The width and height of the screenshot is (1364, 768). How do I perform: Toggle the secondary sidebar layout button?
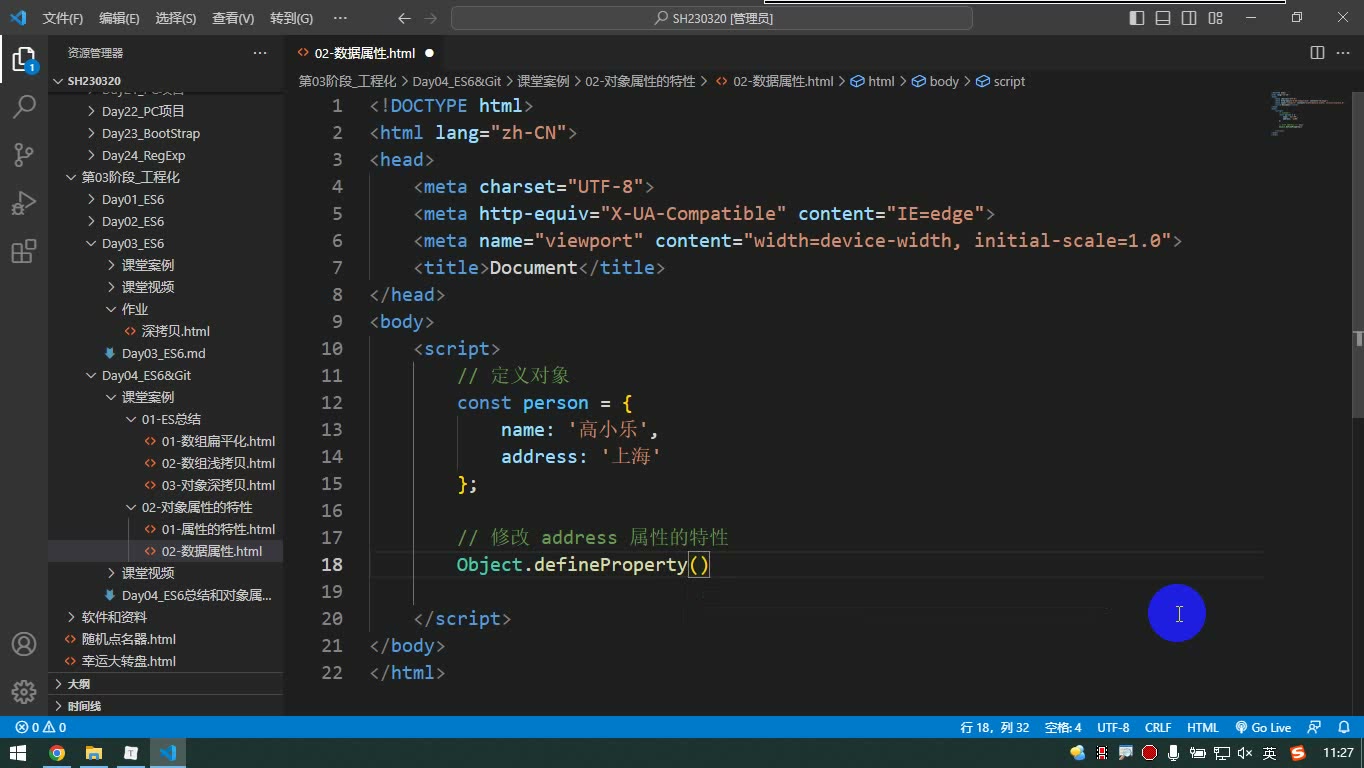(1189, 18)
